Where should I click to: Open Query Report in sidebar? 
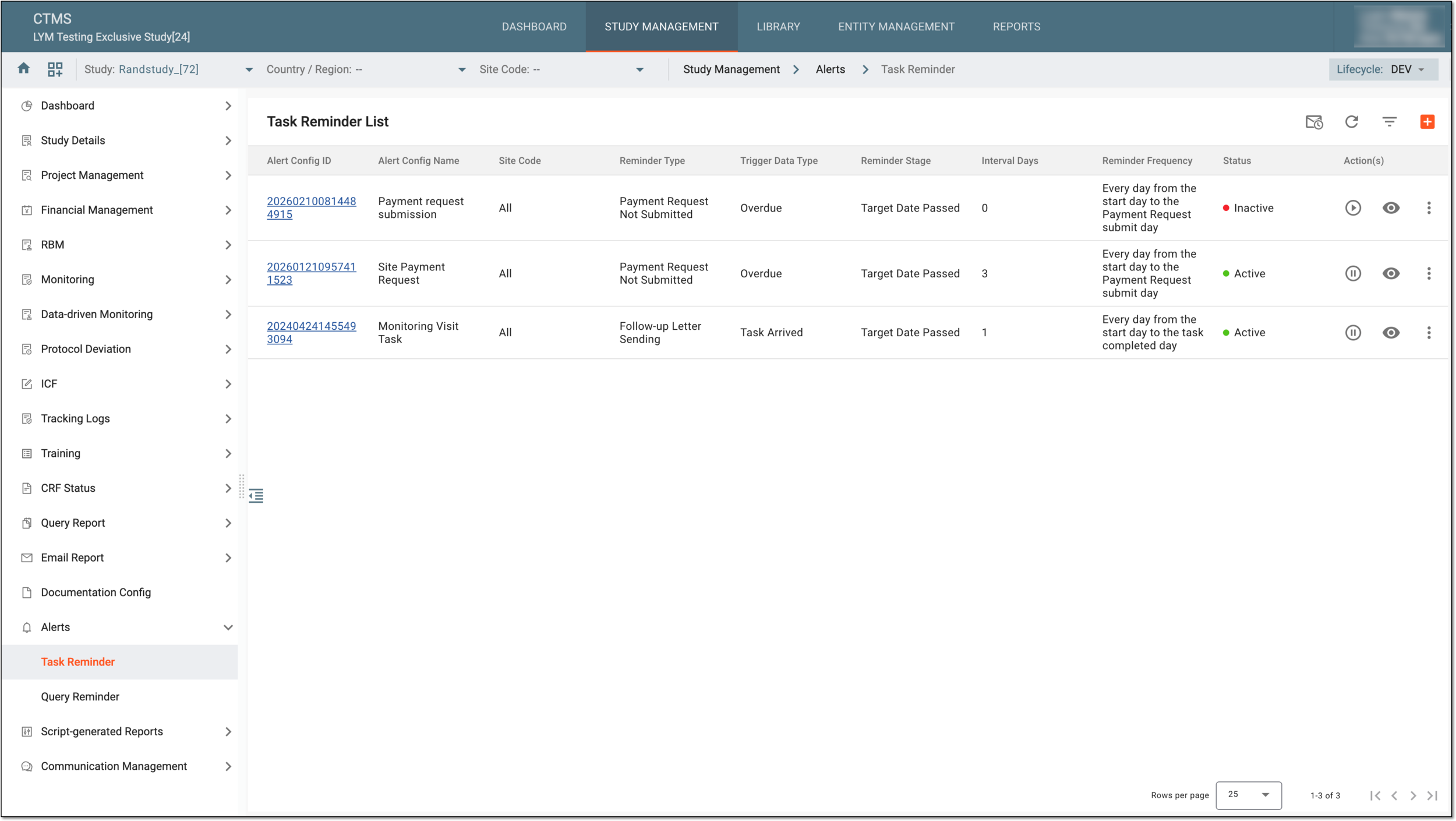click(x=119, y=523)
